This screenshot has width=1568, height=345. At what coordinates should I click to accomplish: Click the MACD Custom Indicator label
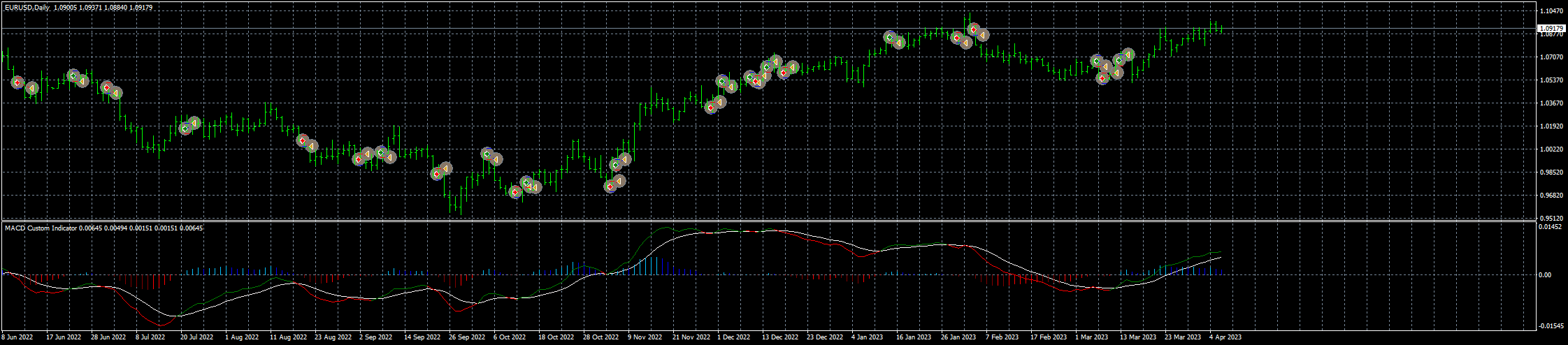tap(41, 228)
